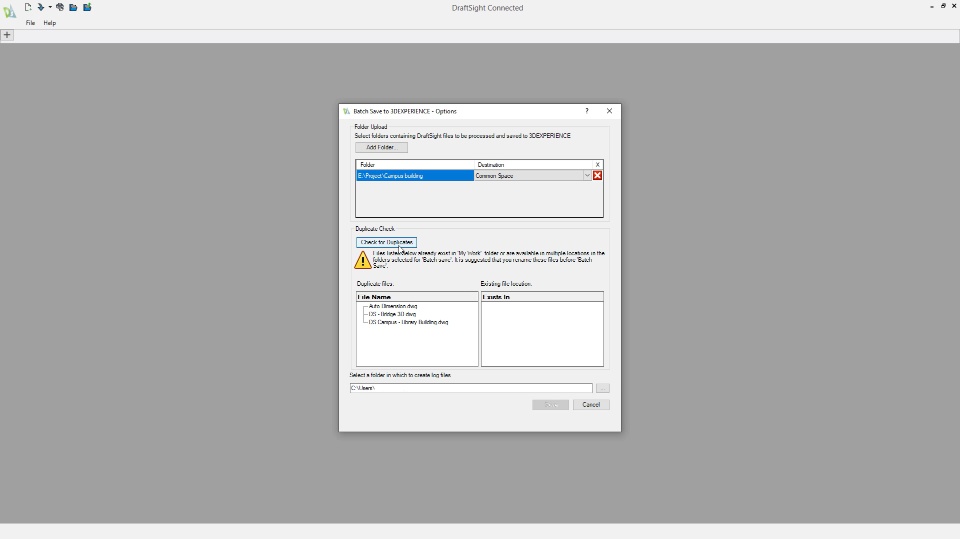Open the small arrow beside import icon
This screenshot has width=960, height=539.
pyautogui.click(x=50, y=7)
